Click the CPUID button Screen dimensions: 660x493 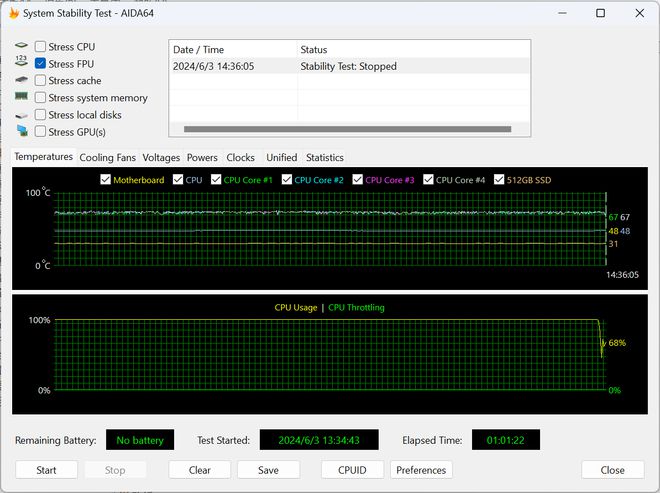[352, 470]
